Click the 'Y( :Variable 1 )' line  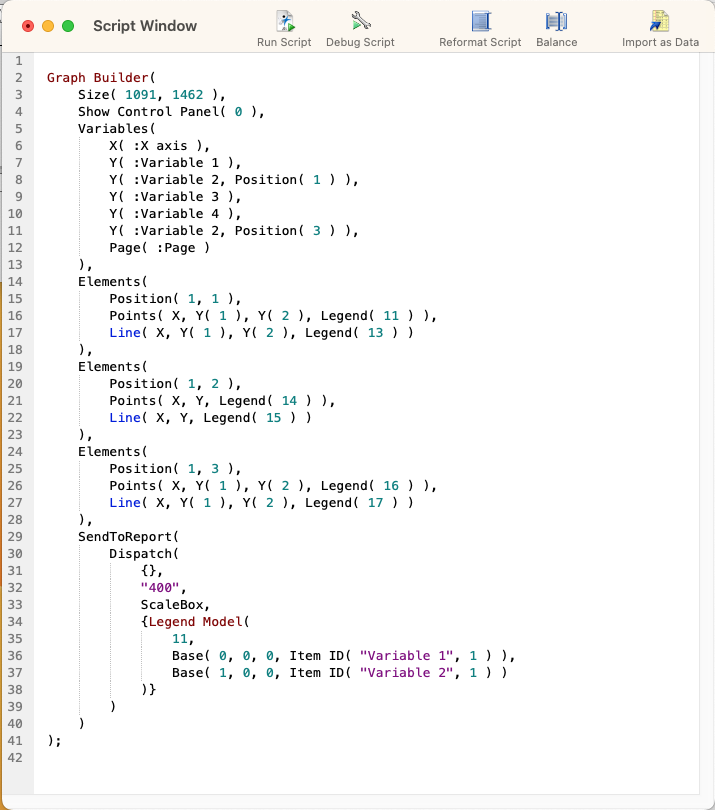175,163
